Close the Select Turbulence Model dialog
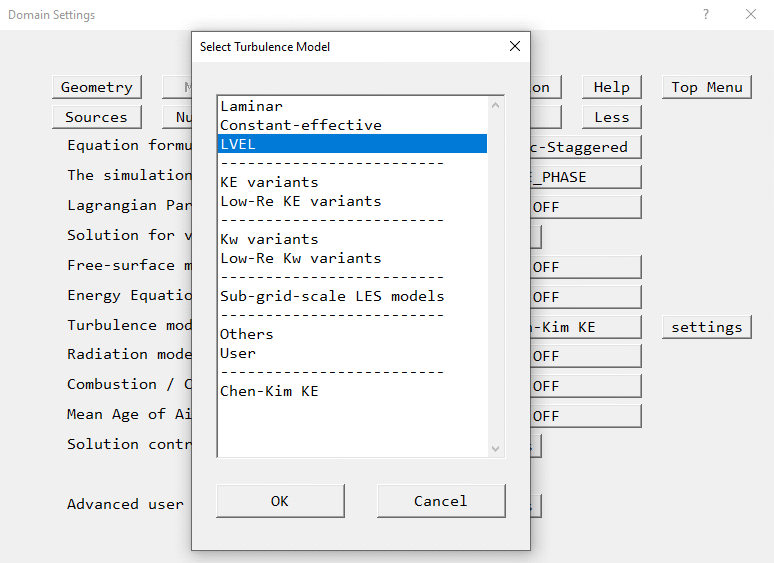Viewport: 774px width, 563px height. pyautogui.click(x=515, y=46)
